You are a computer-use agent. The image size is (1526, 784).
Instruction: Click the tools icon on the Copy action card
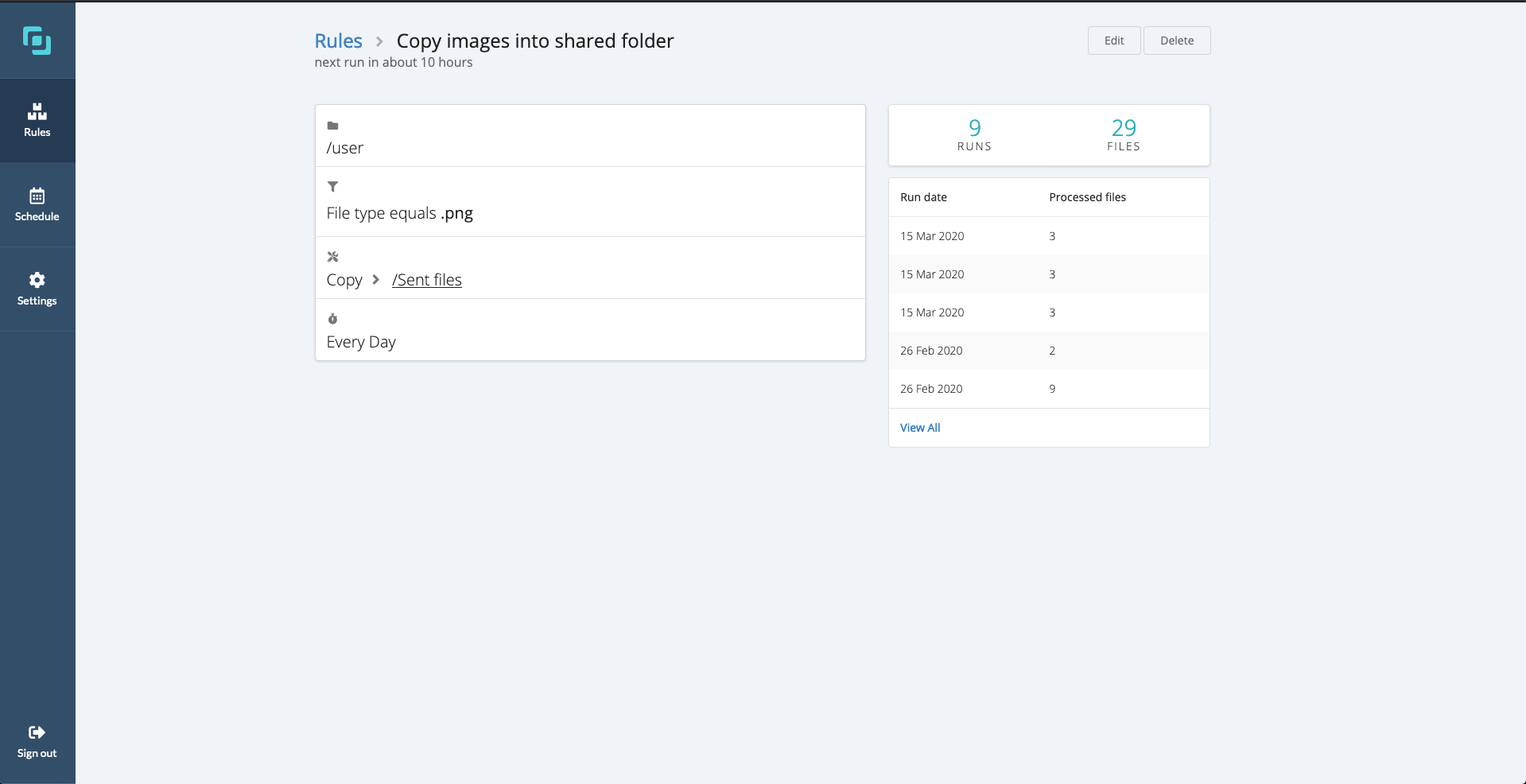332,256
